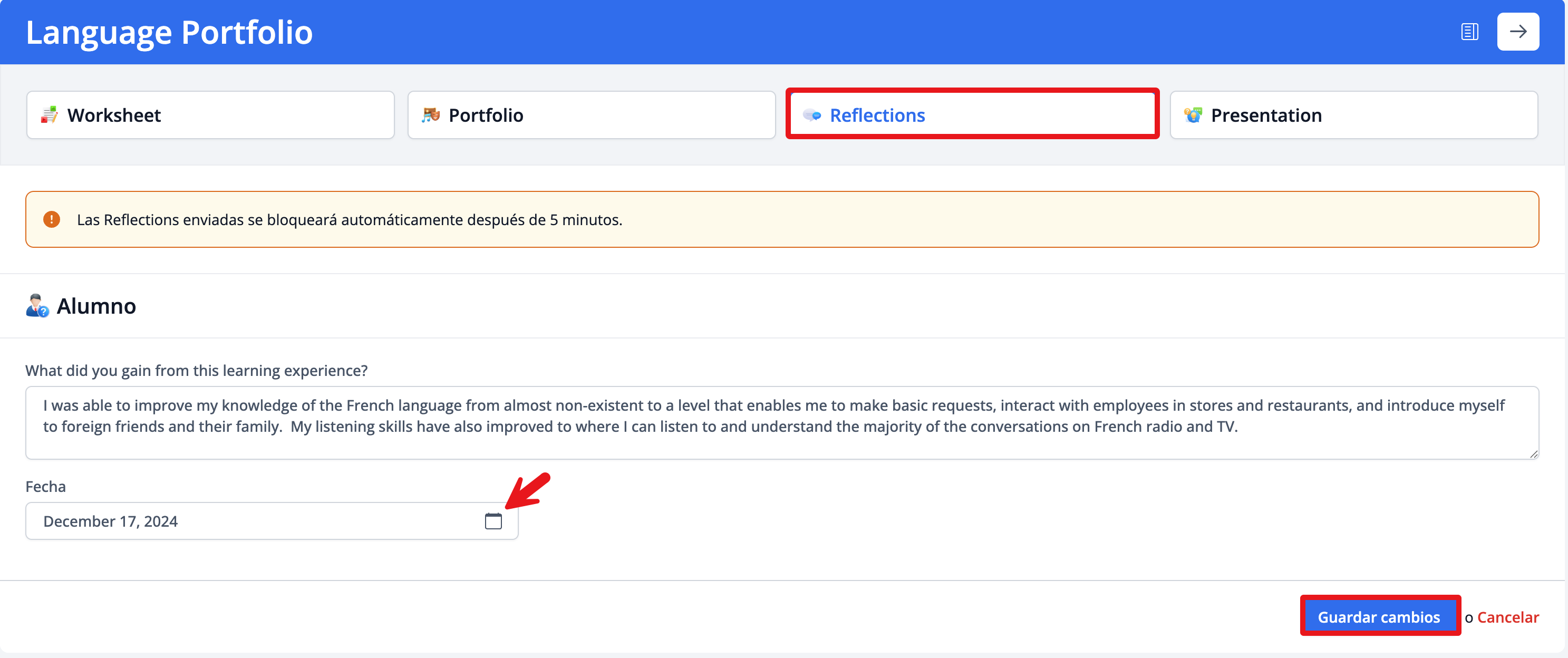Click the text area resize handle
The height and width of the screenshot is (658, 1568).
coord(1533,454)
